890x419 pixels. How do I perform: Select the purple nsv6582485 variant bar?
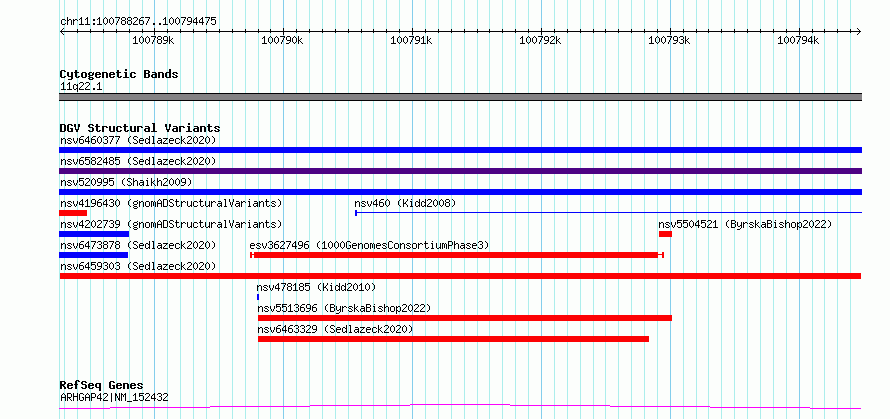click(x=460, y=171)
